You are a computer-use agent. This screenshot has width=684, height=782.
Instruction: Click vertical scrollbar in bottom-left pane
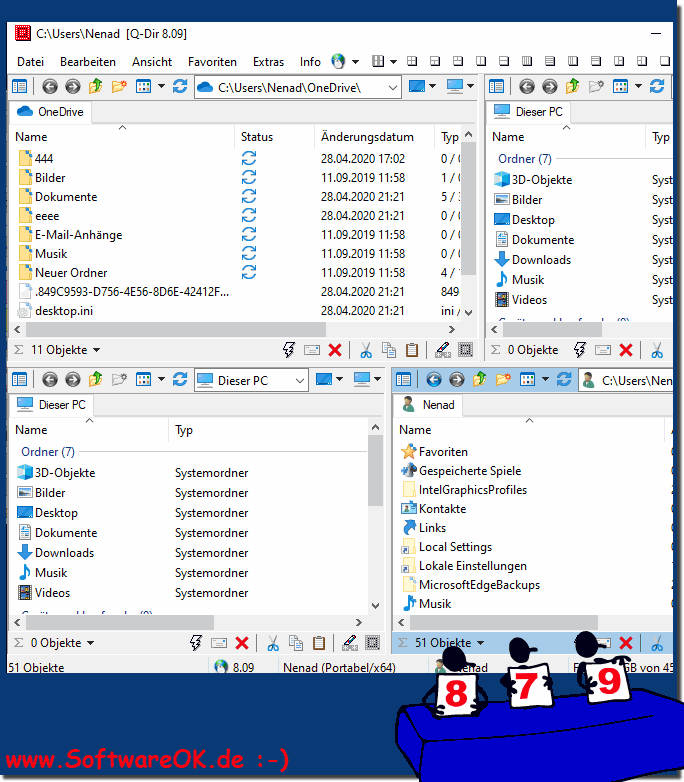pyautogui.click(x=376, y=471)
